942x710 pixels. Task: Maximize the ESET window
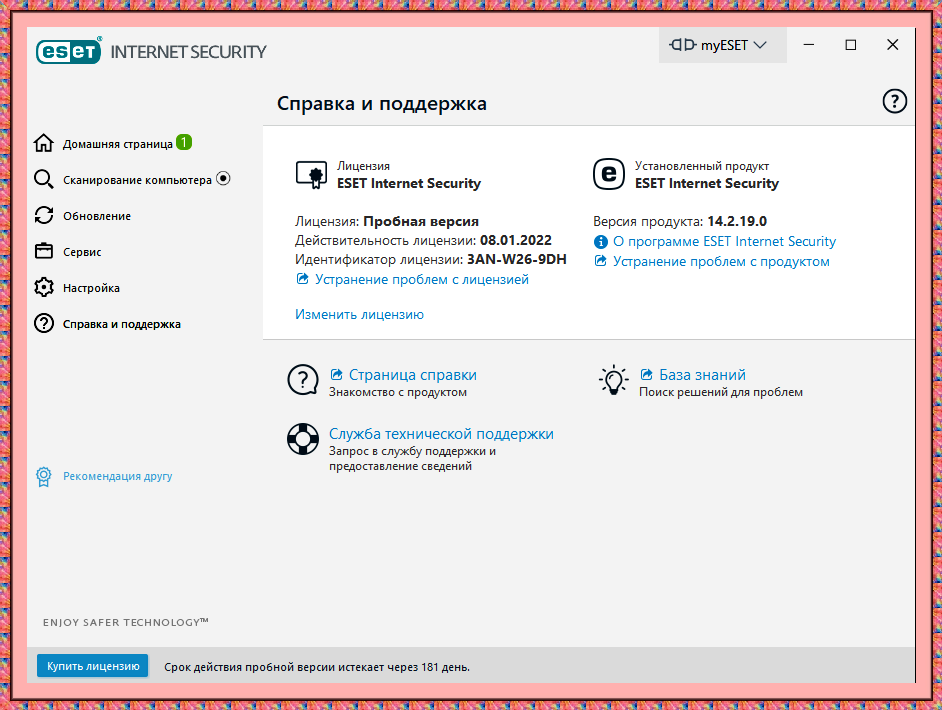[851, 45]
